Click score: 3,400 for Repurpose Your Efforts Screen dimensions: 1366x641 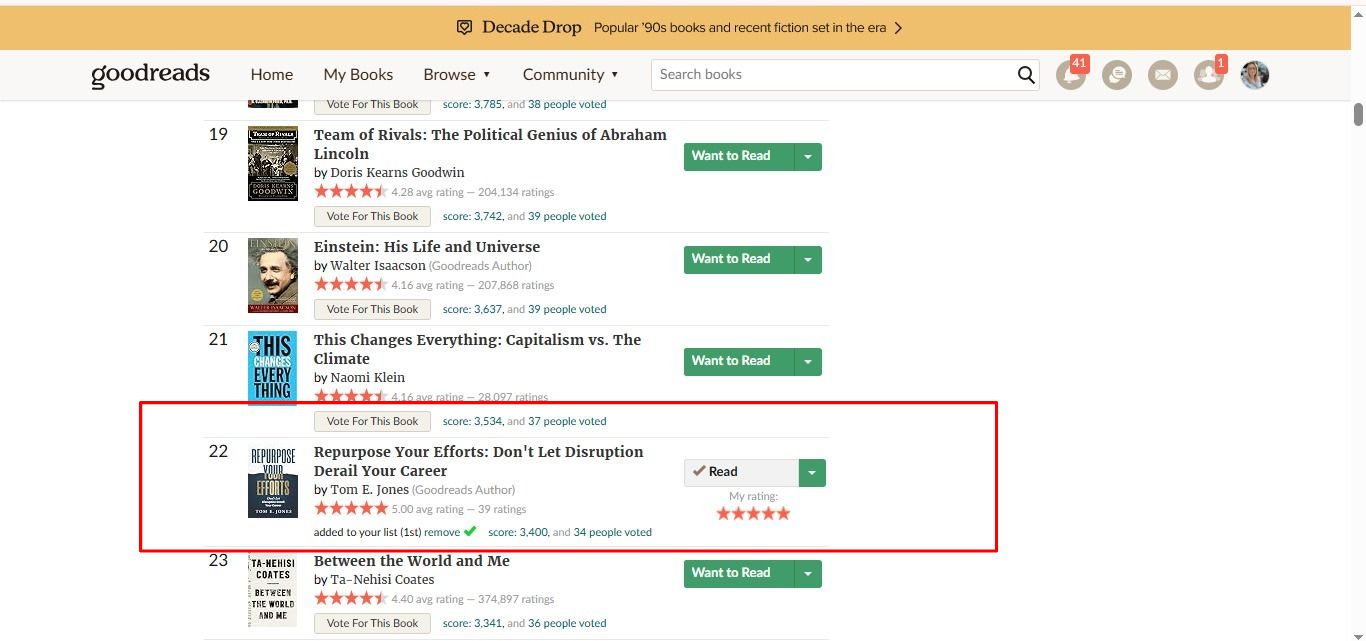point(519,532)
